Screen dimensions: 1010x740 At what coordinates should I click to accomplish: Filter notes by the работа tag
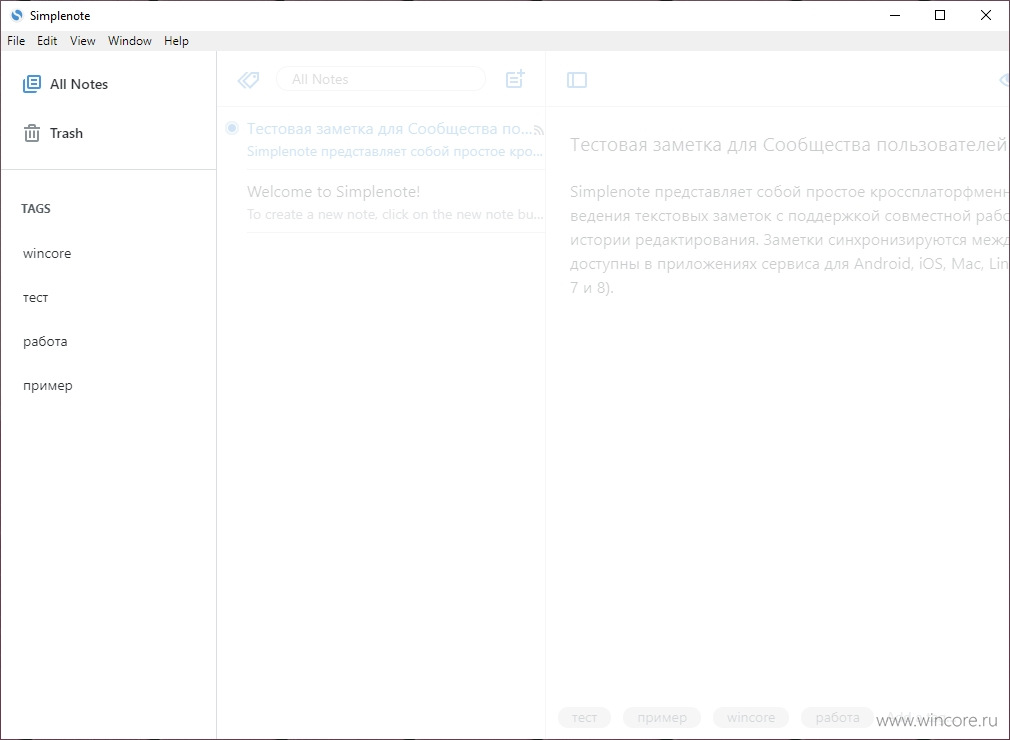(x=45, y=341)
